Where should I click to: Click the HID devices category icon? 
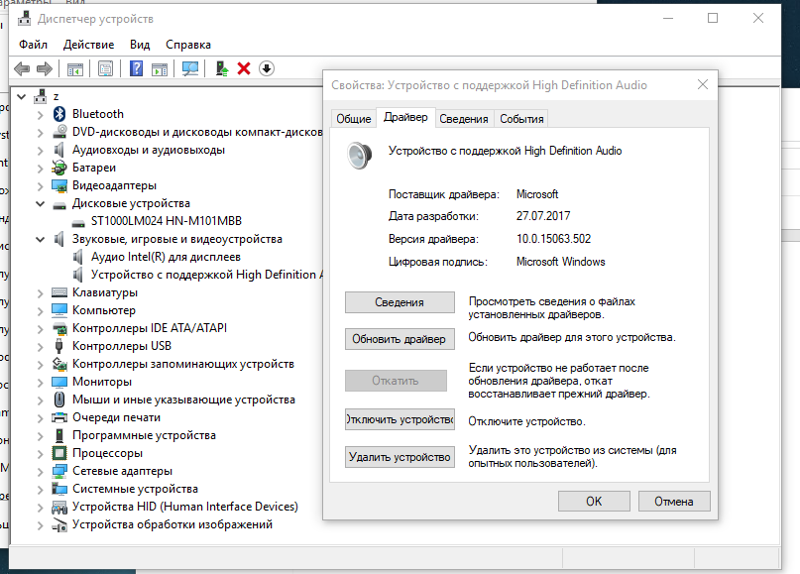59,507
